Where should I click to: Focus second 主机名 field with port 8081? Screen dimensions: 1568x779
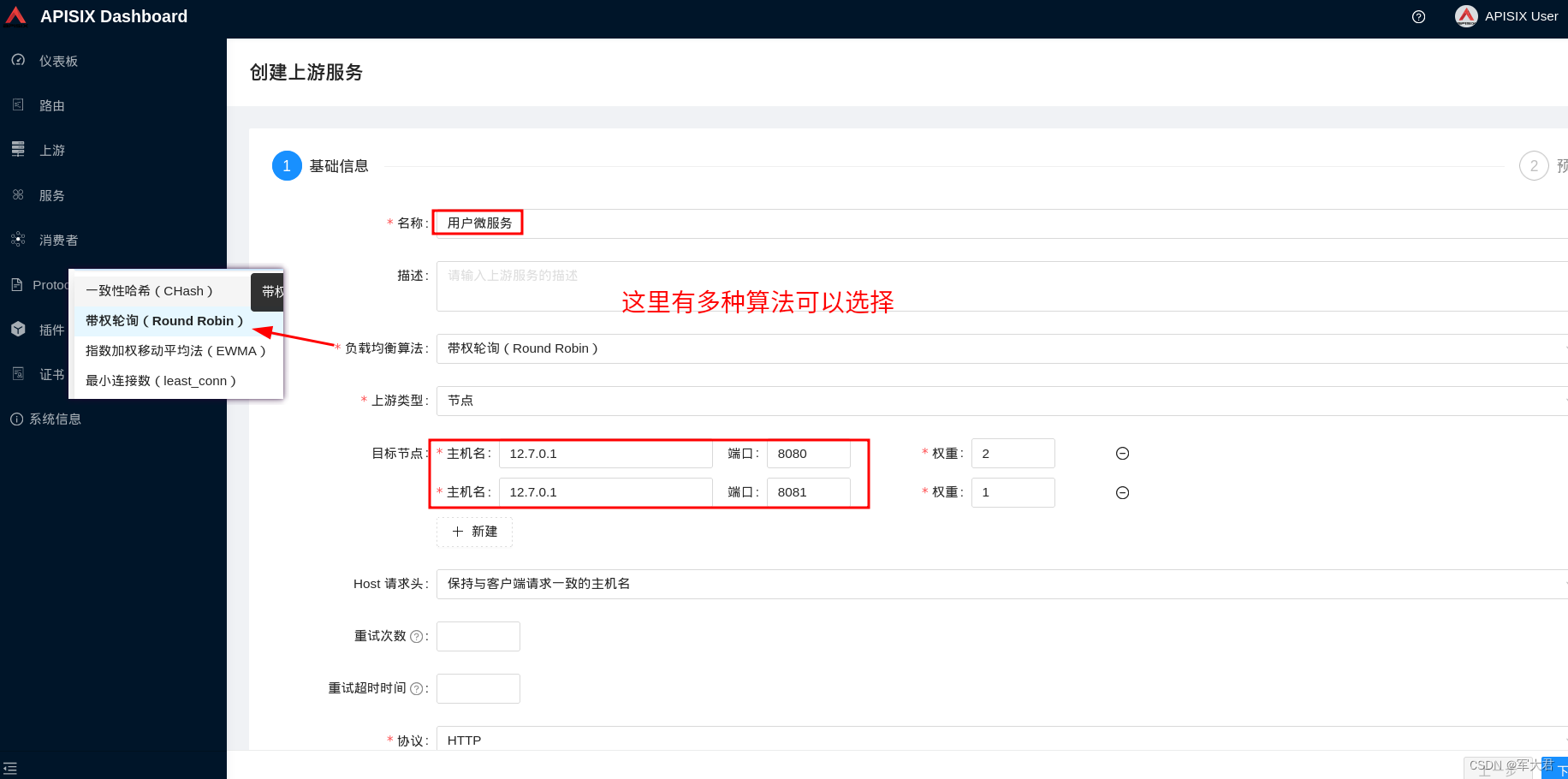(x=605, y=492)
